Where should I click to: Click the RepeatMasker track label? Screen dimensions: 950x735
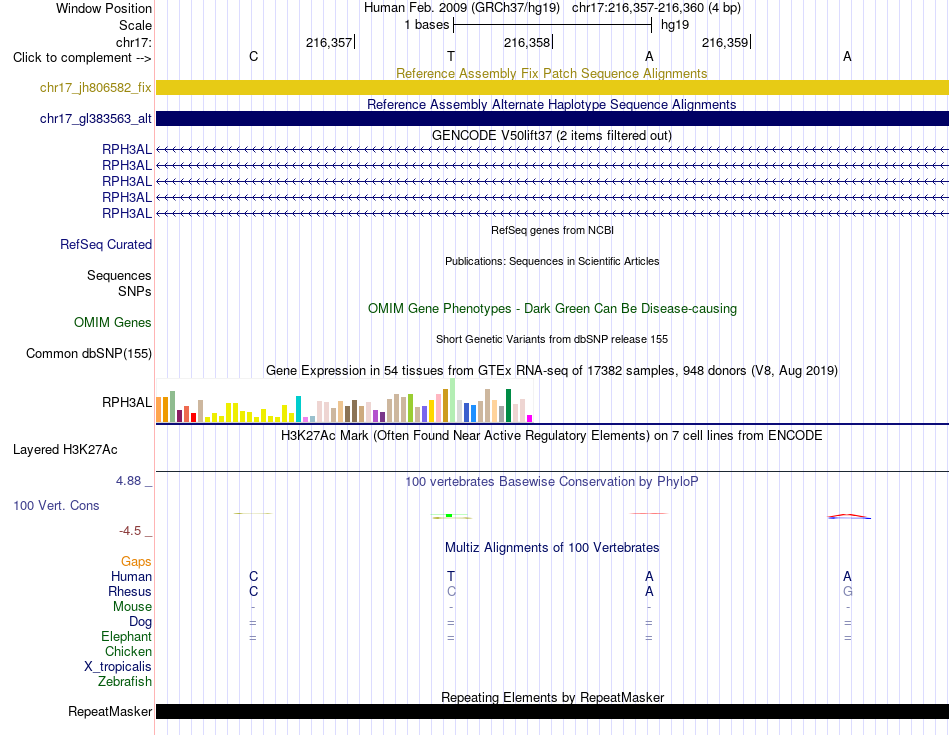pos(110,711)
